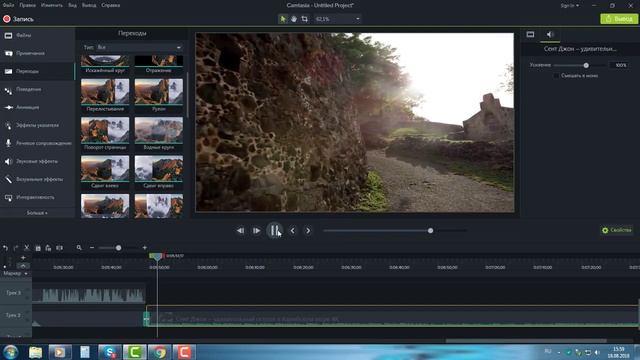Click timeline zoom-in plus icon

pyautogui.click(x=144, y=248)
